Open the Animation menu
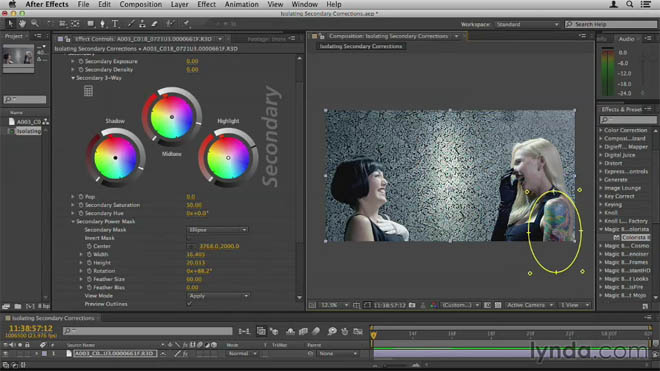660x371 pixels. 242,4
